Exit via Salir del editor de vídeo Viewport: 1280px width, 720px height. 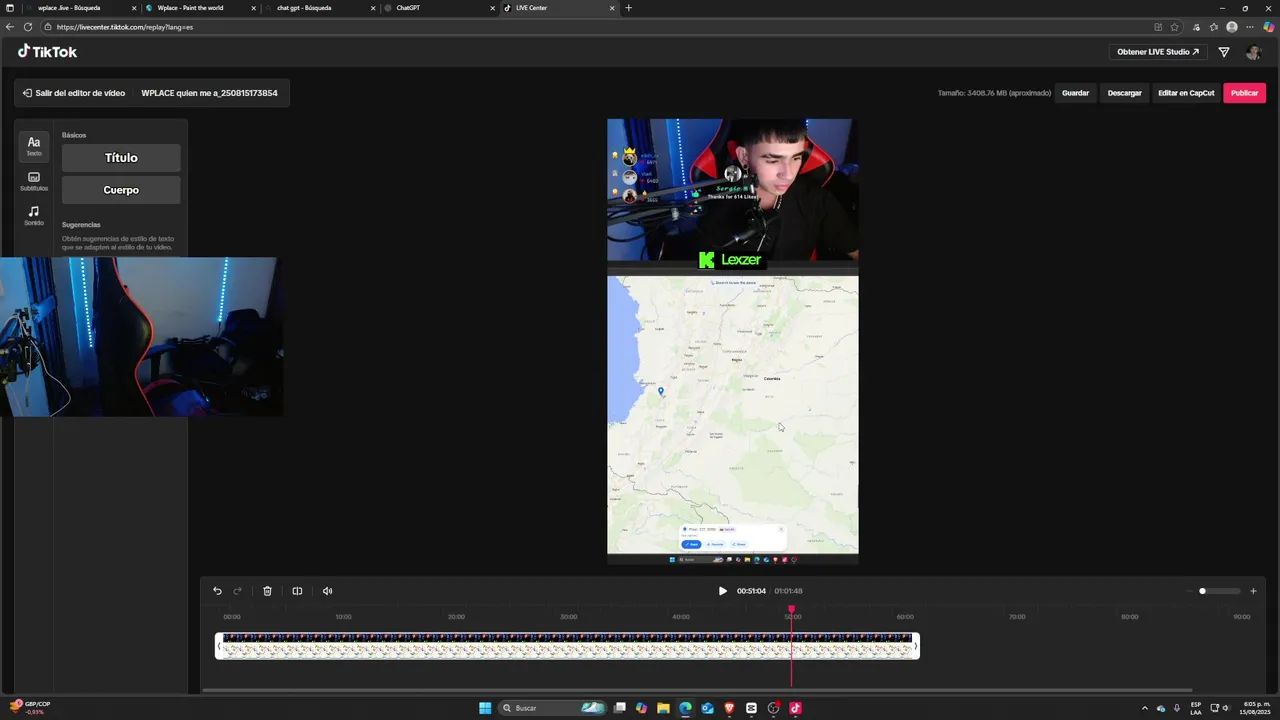click(74, 93)
